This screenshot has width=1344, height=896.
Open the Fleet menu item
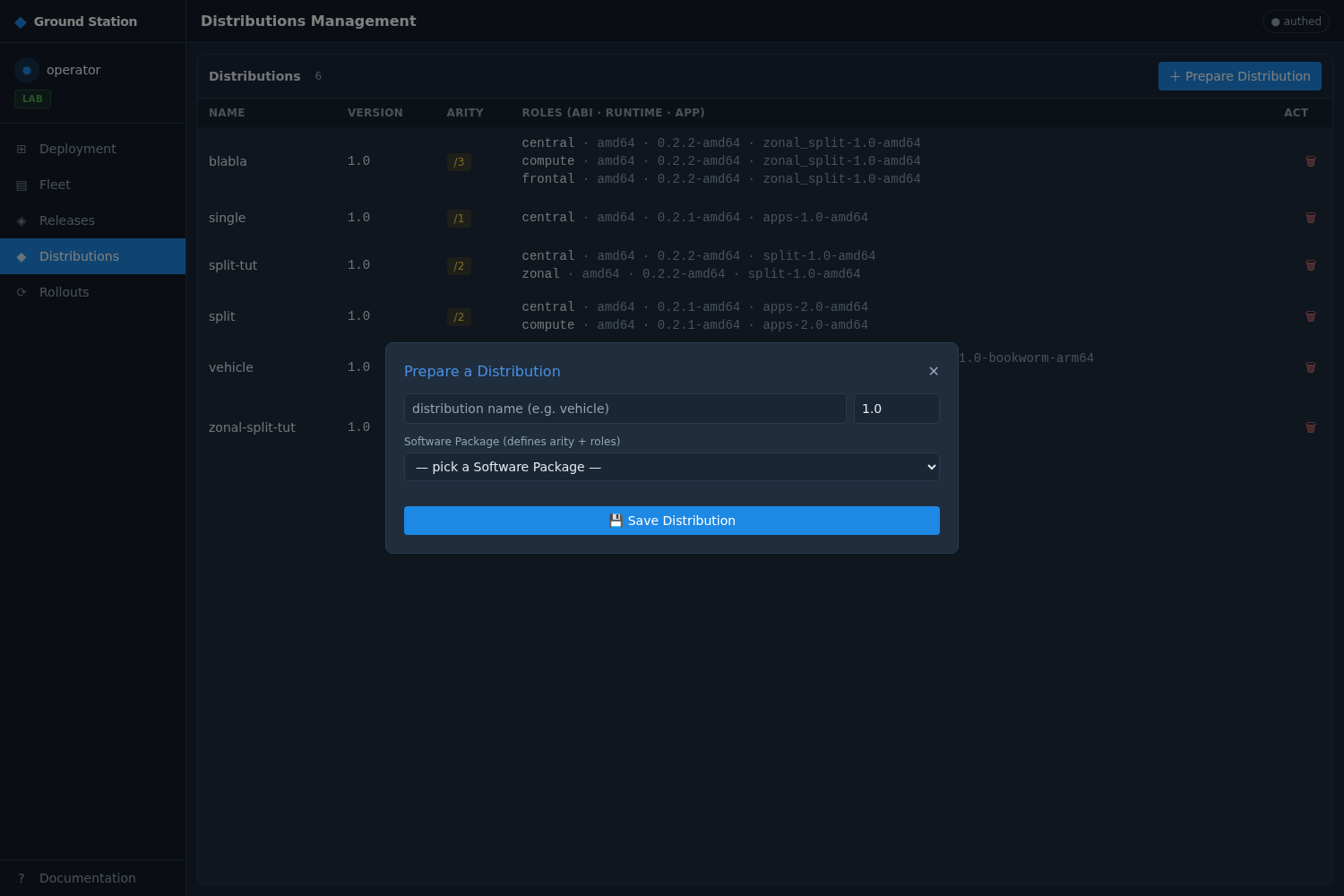pyautogui.click(x=92, y=185)
